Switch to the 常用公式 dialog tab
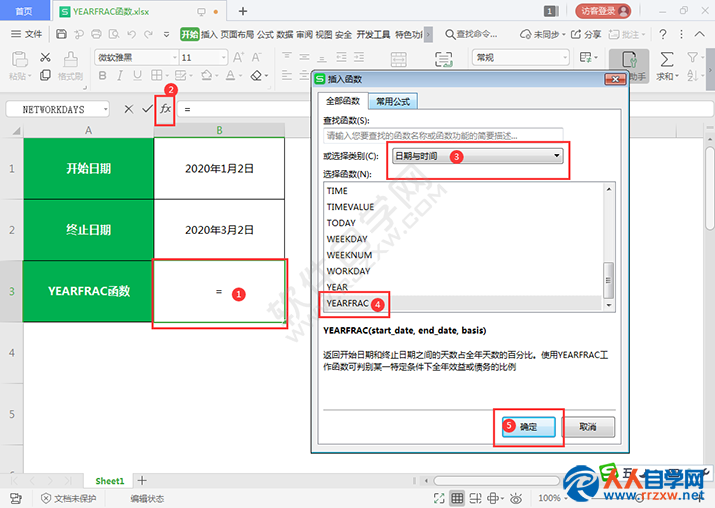The image size is (715, 508). click(x=393, y=102)
